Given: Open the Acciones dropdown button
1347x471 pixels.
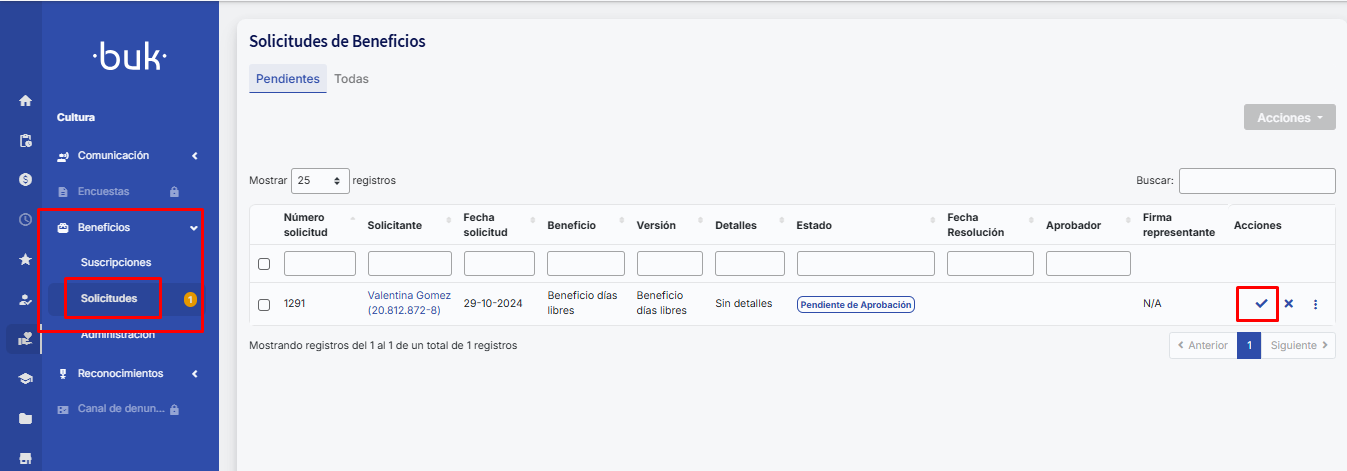Looking at the screenshot, I should pos(1289,118).
